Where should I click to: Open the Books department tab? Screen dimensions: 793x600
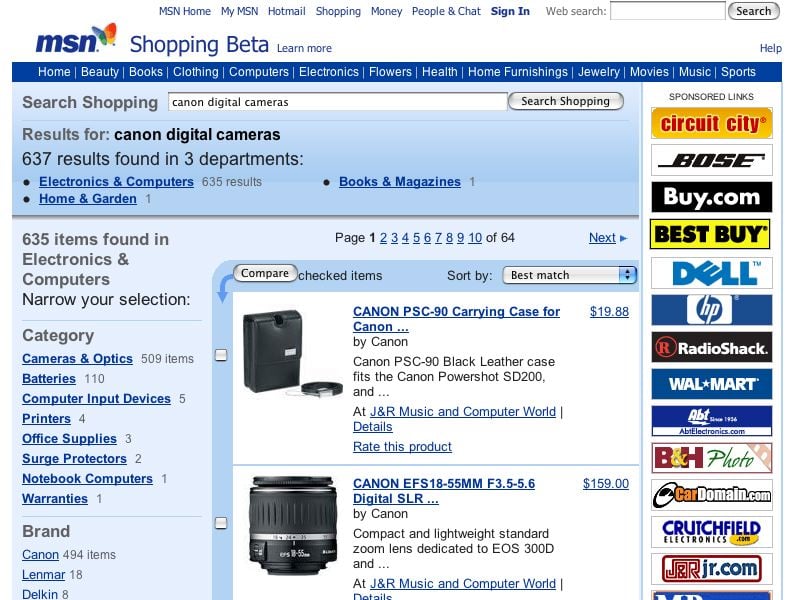(x=146, y=72)
